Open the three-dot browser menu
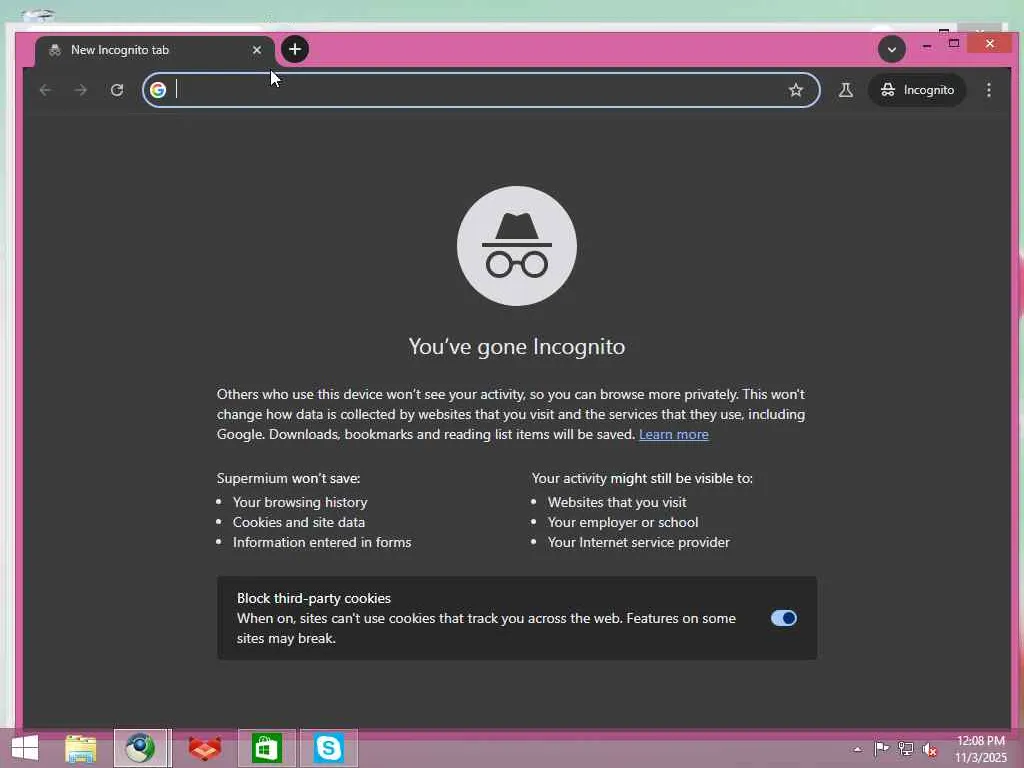This screenshot has width=1024, height=768. tap(989, 90)
